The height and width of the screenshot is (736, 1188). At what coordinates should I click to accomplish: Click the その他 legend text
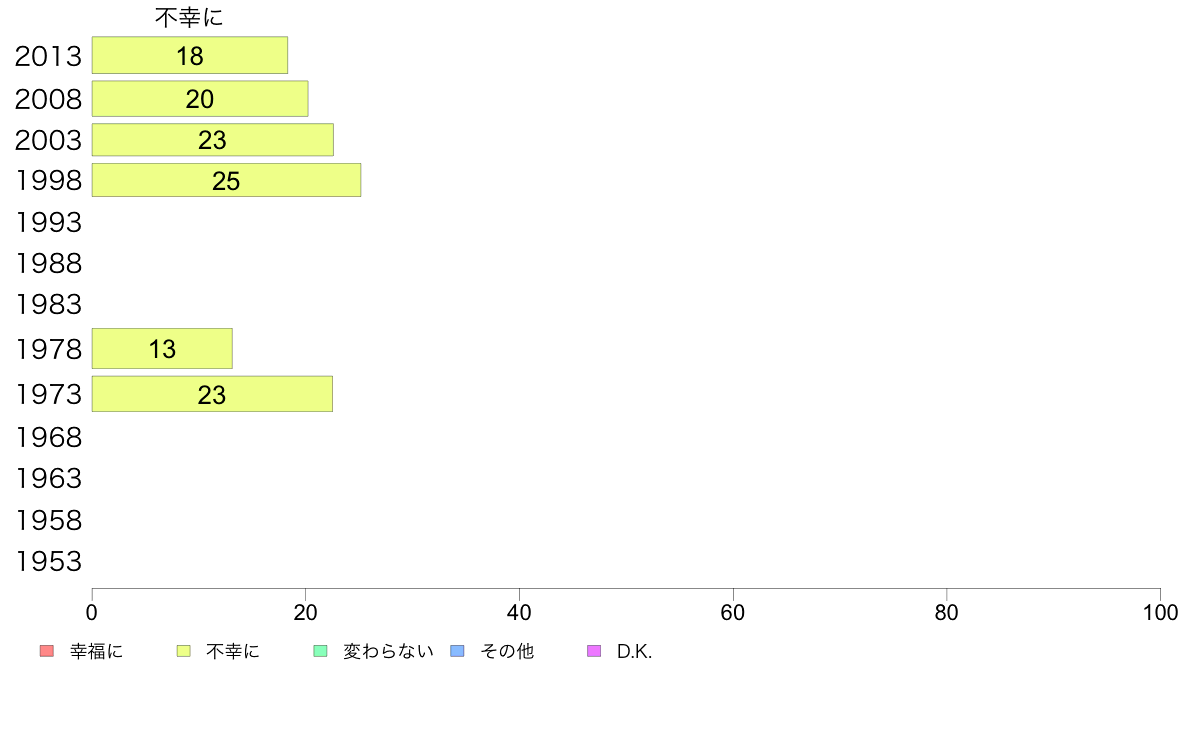click(x=507, y=651)
